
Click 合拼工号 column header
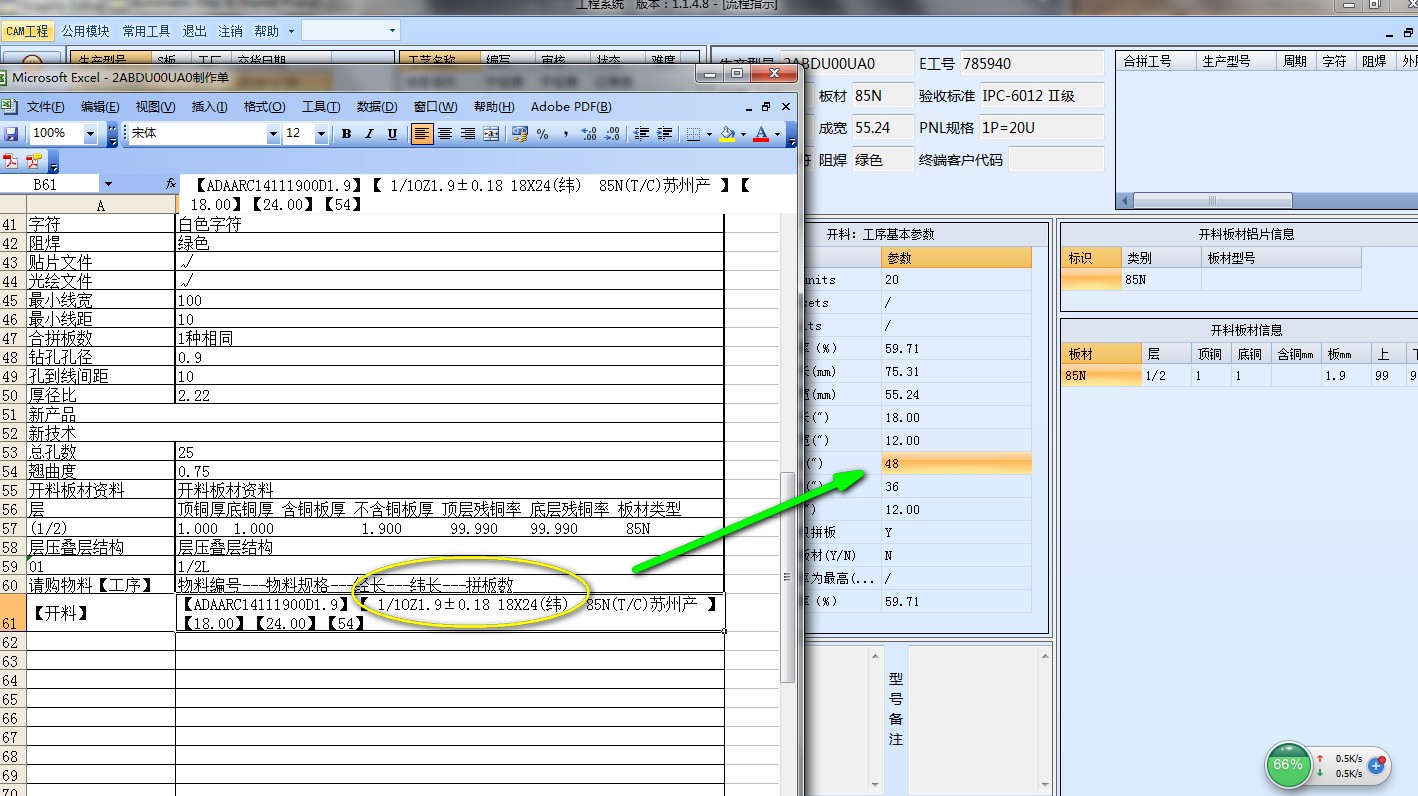click(x=1157, y=61)
